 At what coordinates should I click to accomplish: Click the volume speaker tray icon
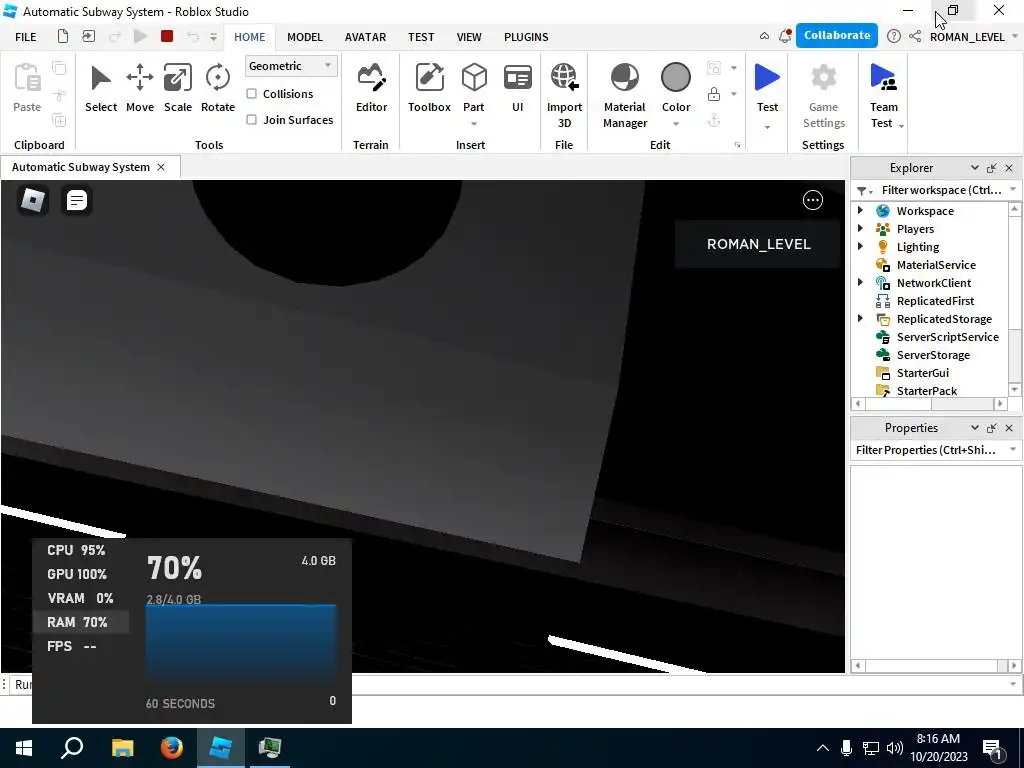pyautogui.click(x=895, y=748)
